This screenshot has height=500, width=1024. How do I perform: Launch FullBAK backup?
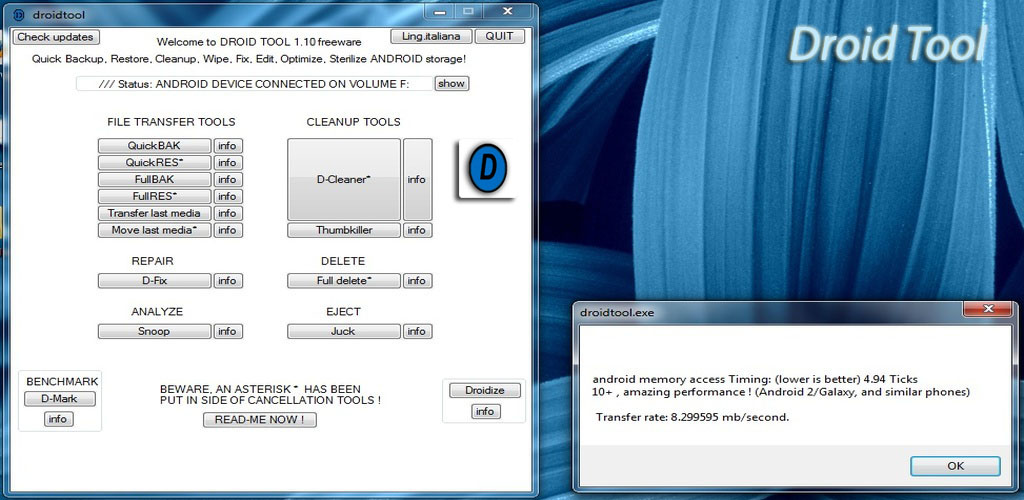tap(155, 180)
